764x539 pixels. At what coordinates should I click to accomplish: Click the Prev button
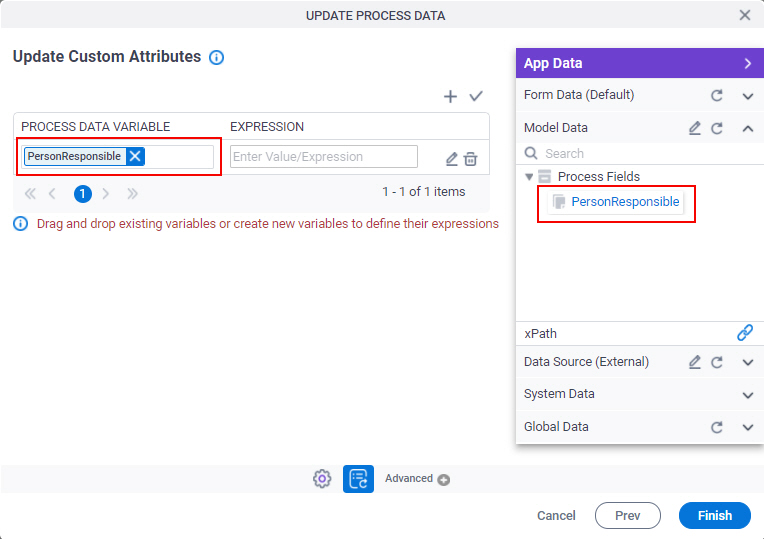tap(628, 515)
